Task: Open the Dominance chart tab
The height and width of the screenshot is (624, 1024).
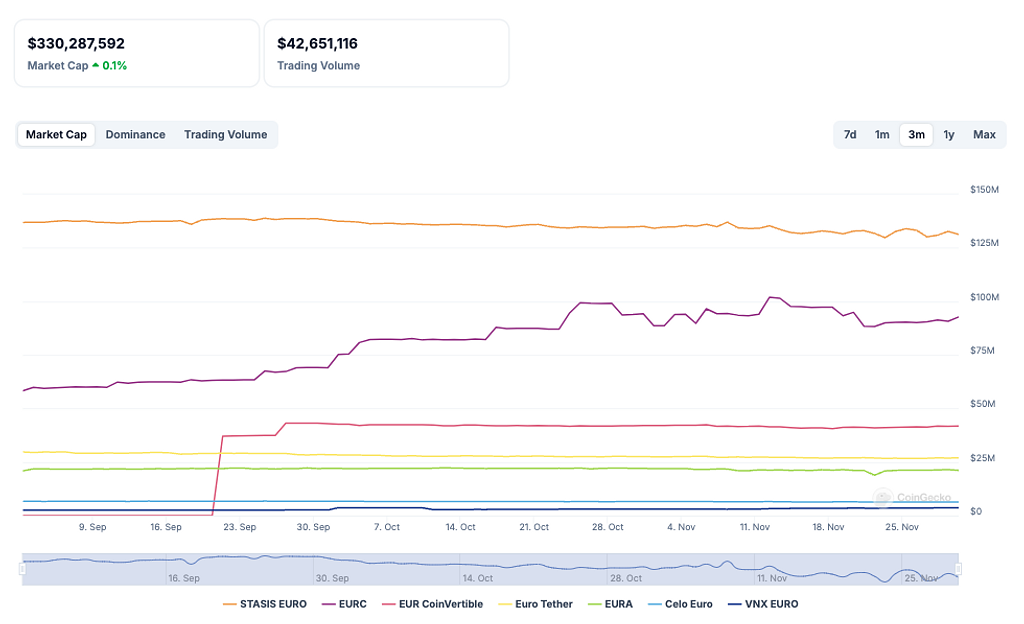Action: [135, 135]
